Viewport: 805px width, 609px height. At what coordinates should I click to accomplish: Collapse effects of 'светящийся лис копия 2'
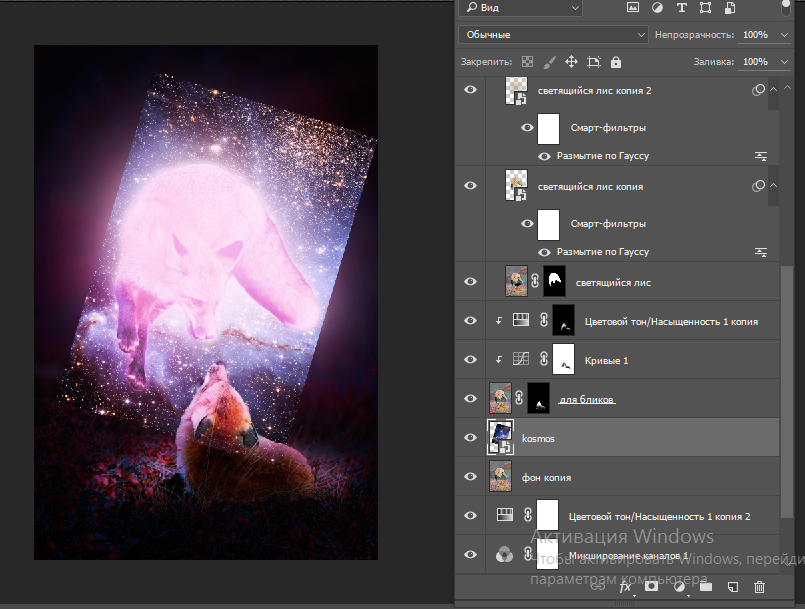pyautogui.click(x=774, y=89)
